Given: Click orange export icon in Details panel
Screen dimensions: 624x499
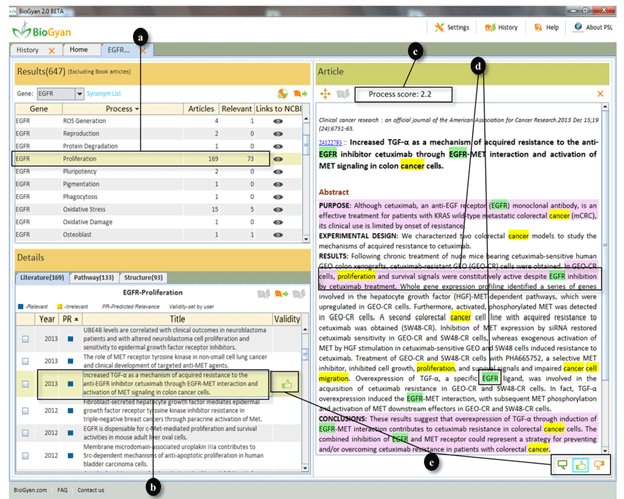Looking at the screenshot, I should coord(281,294).
